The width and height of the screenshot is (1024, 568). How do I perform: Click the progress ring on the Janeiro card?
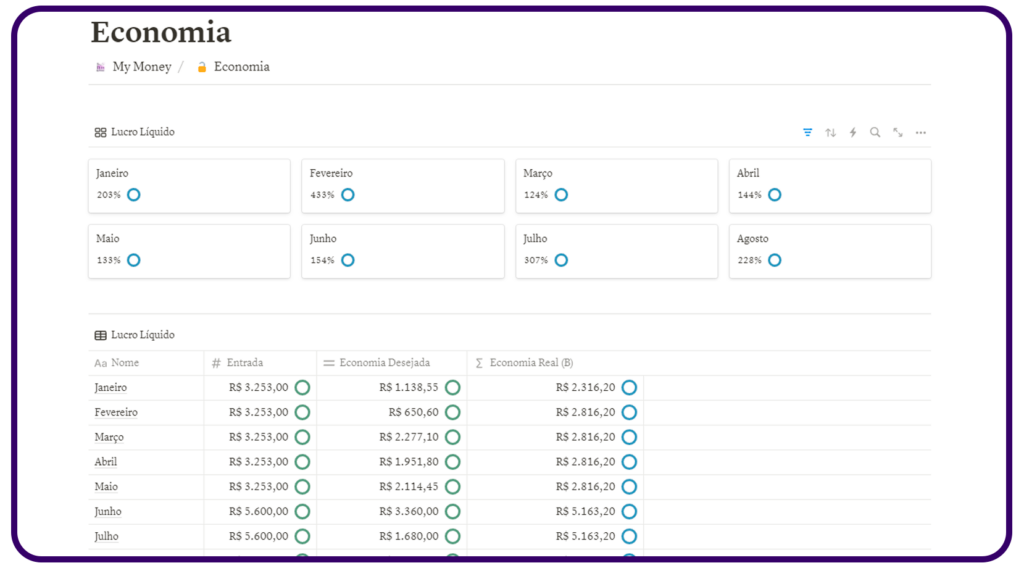click(x=133, y=195)
